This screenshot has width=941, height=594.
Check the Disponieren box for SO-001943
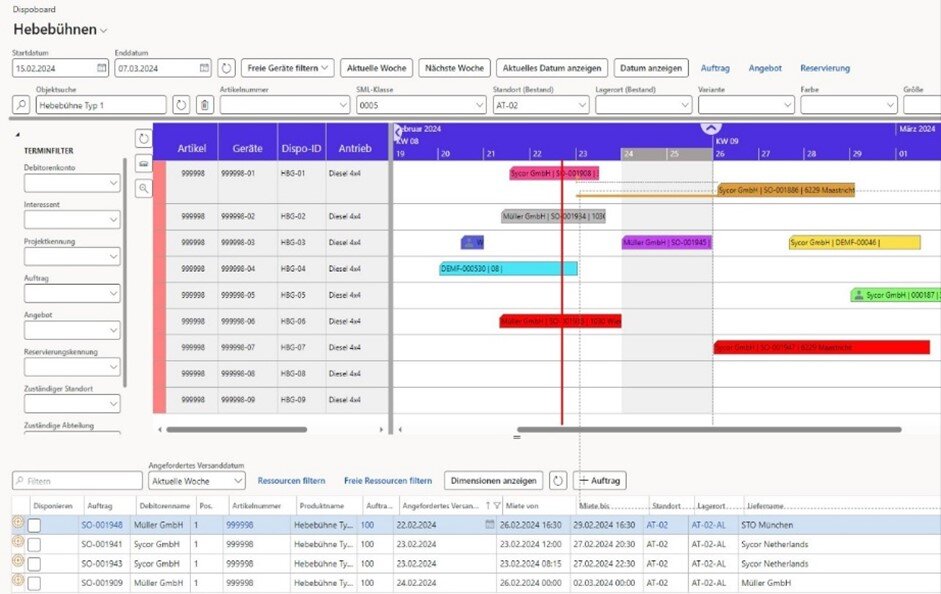35,563
